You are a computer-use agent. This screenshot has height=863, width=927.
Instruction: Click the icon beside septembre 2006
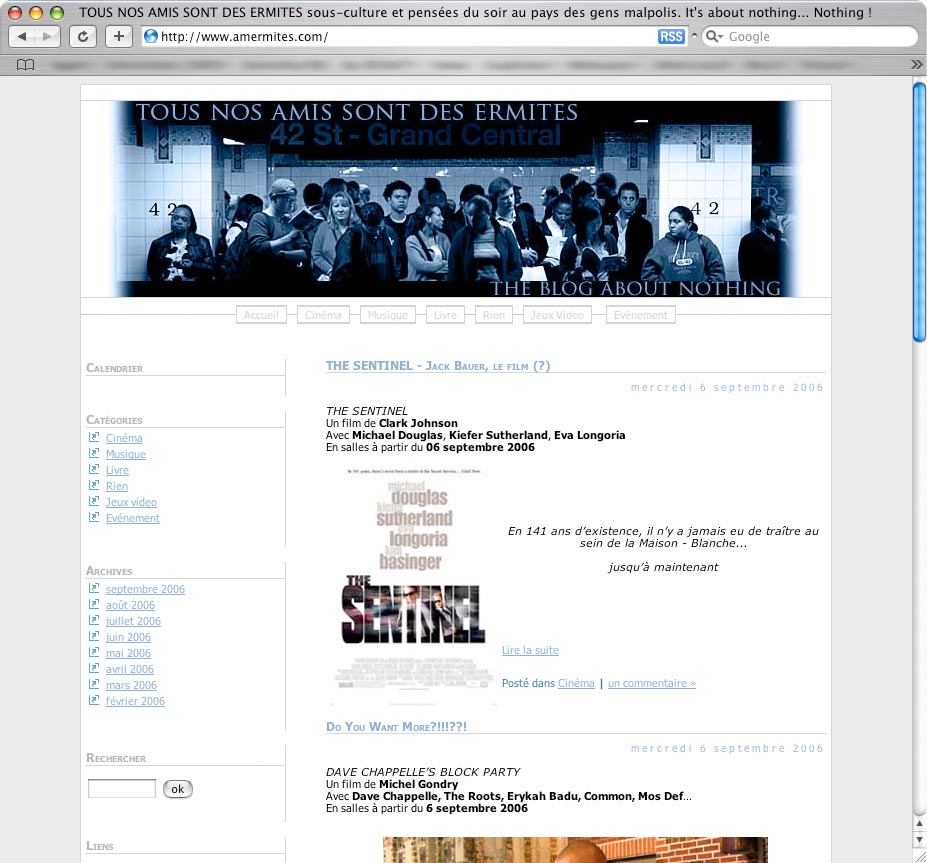(x=94, y=588)
